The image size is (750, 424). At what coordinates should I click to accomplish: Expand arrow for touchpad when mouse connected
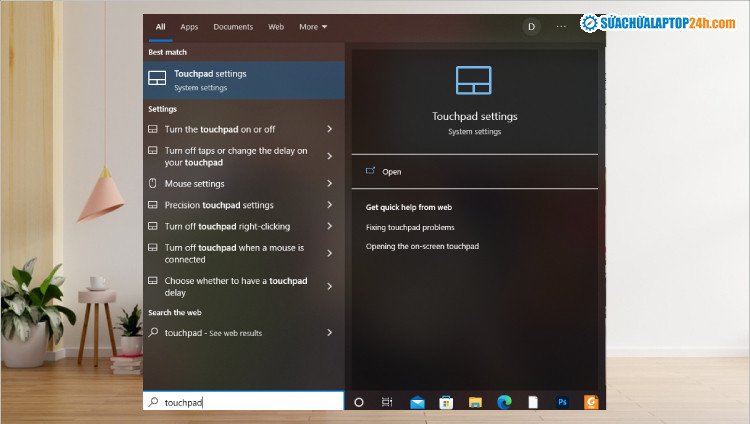pos(330,253)
